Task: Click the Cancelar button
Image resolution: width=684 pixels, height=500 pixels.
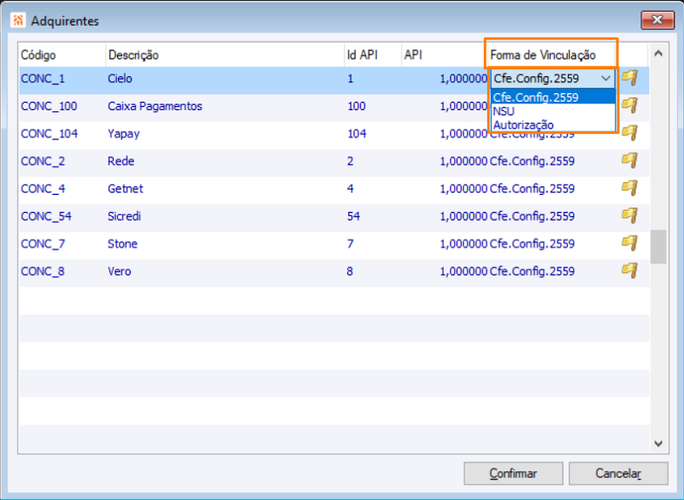Action: [x=618, y=473]
